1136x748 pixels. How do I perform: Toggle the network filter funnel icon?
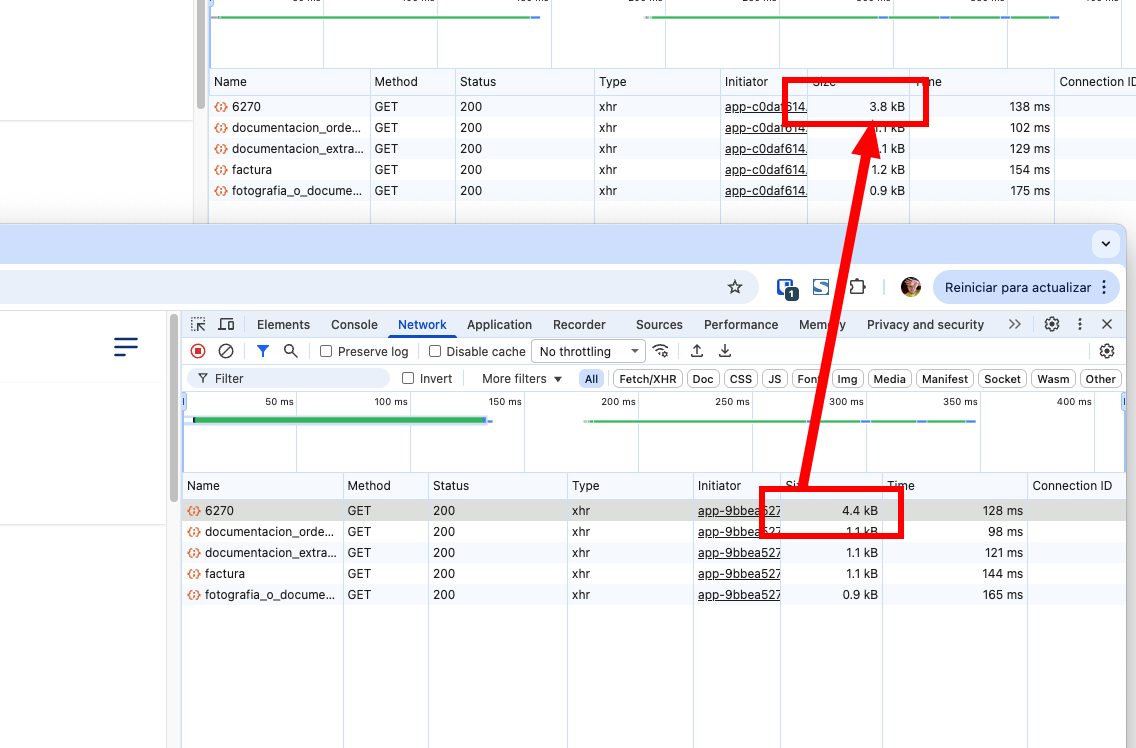tap(262, 351)
